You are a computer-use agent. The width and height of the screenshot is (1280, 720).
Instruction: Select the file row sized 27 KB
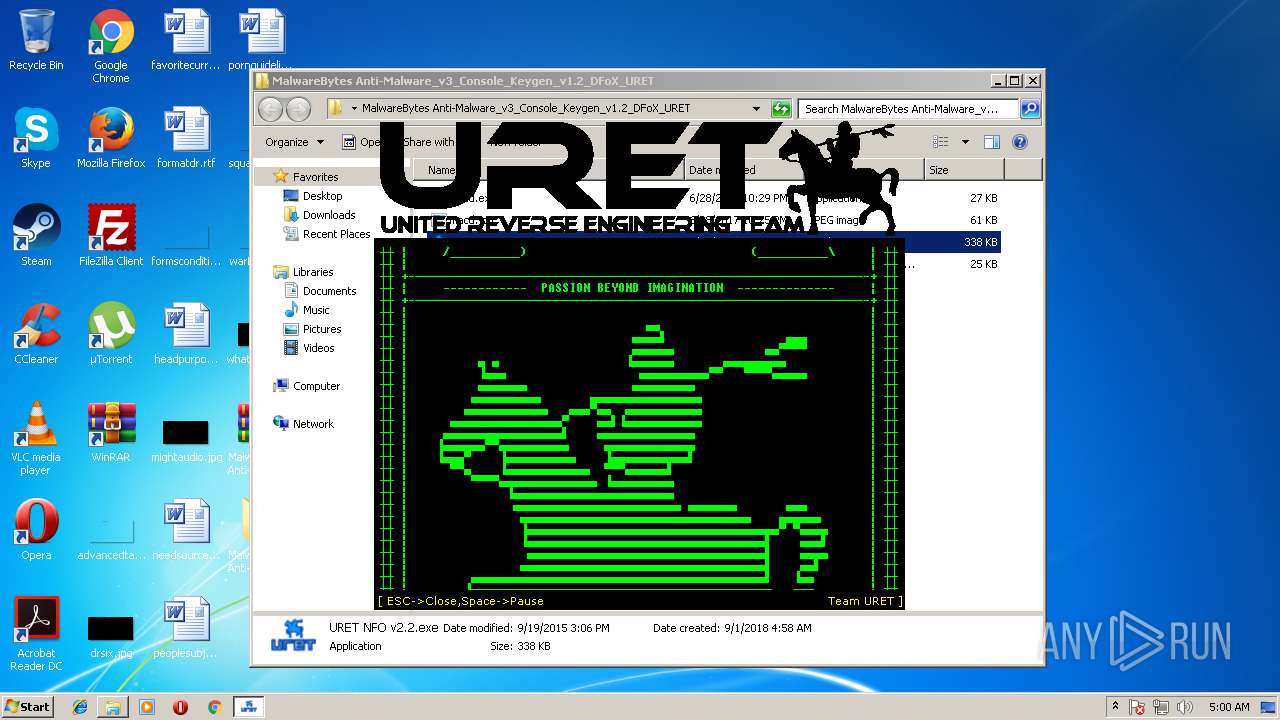pos(715,198)
